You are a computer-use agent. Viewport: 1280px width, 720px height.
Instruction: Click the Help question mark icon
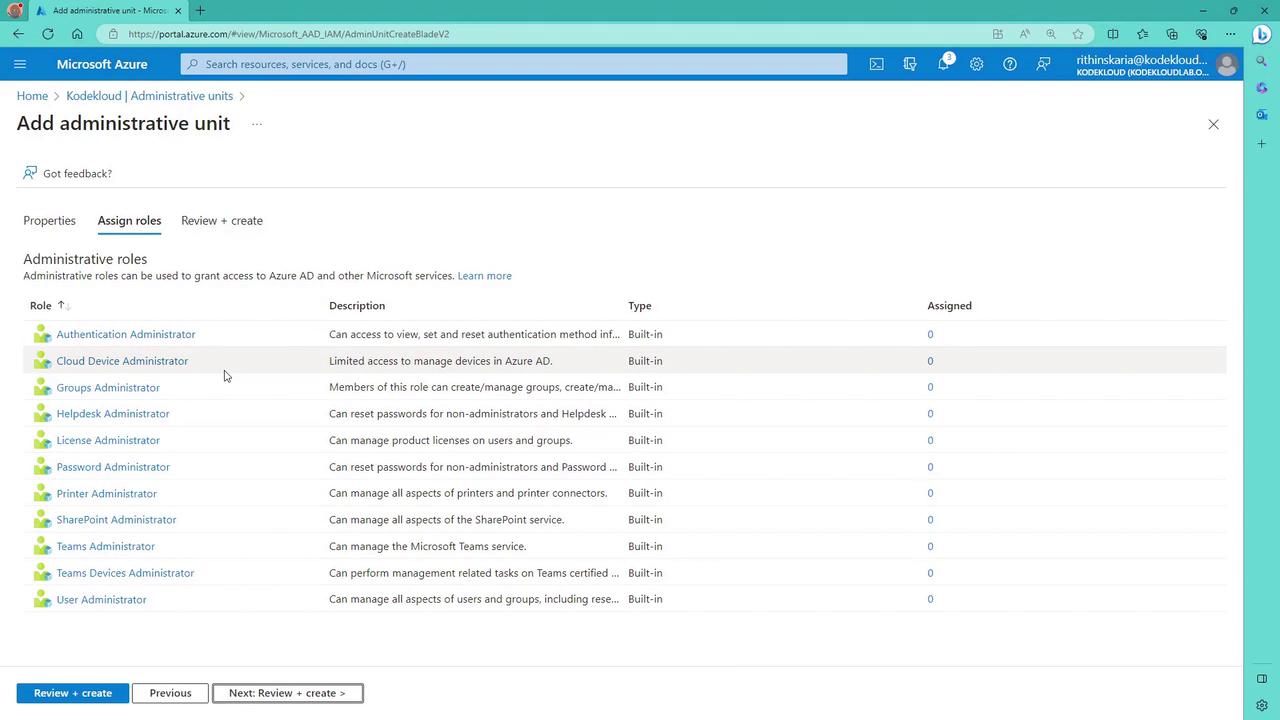tap(1010, 64)
